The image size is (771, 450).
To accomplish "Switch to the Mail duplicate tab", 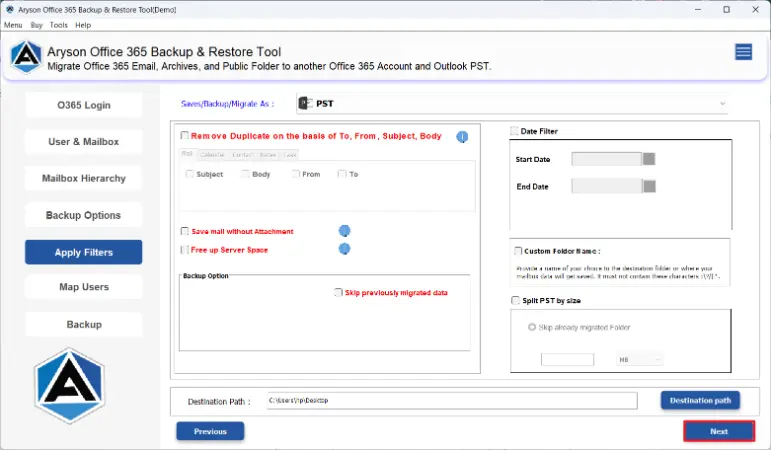I will (187, 154).
